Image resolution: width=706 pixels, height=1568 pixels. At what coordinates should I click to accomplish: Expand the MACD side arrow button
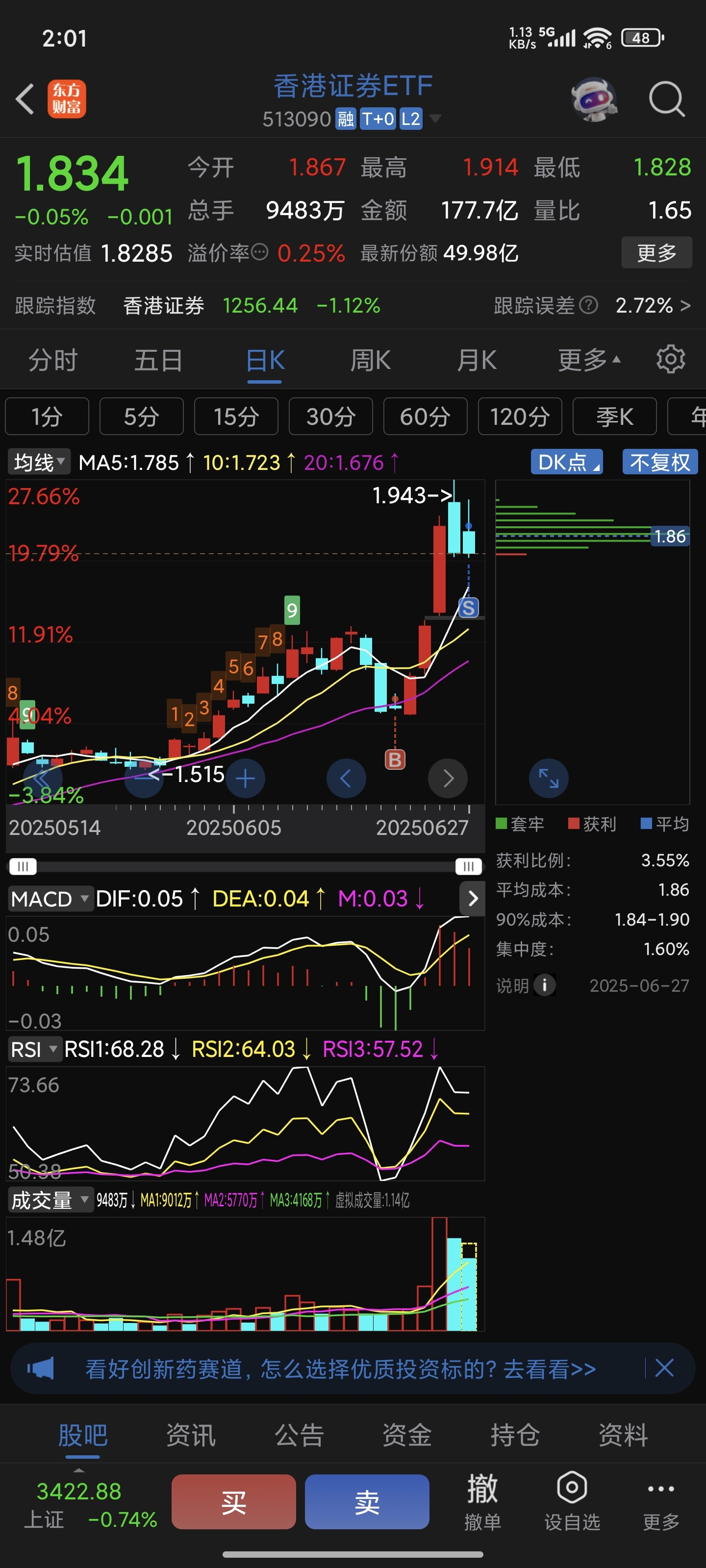(x=472, y=899)
